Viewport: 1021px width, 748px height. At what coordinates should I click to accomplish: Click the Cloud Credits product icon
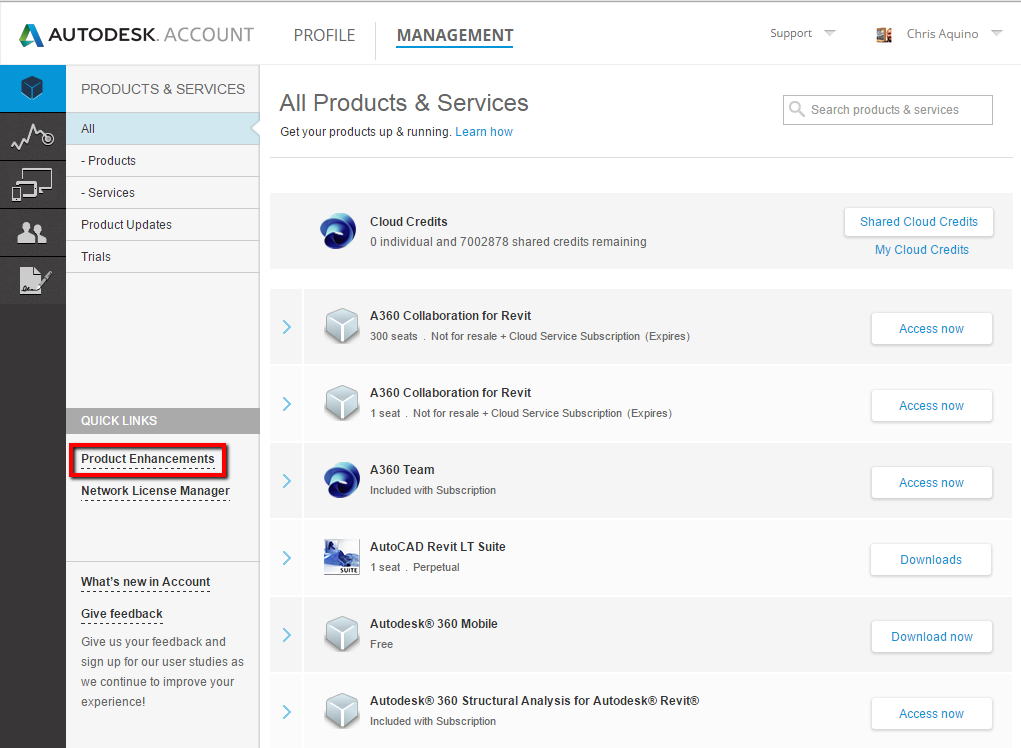(338, 231)
